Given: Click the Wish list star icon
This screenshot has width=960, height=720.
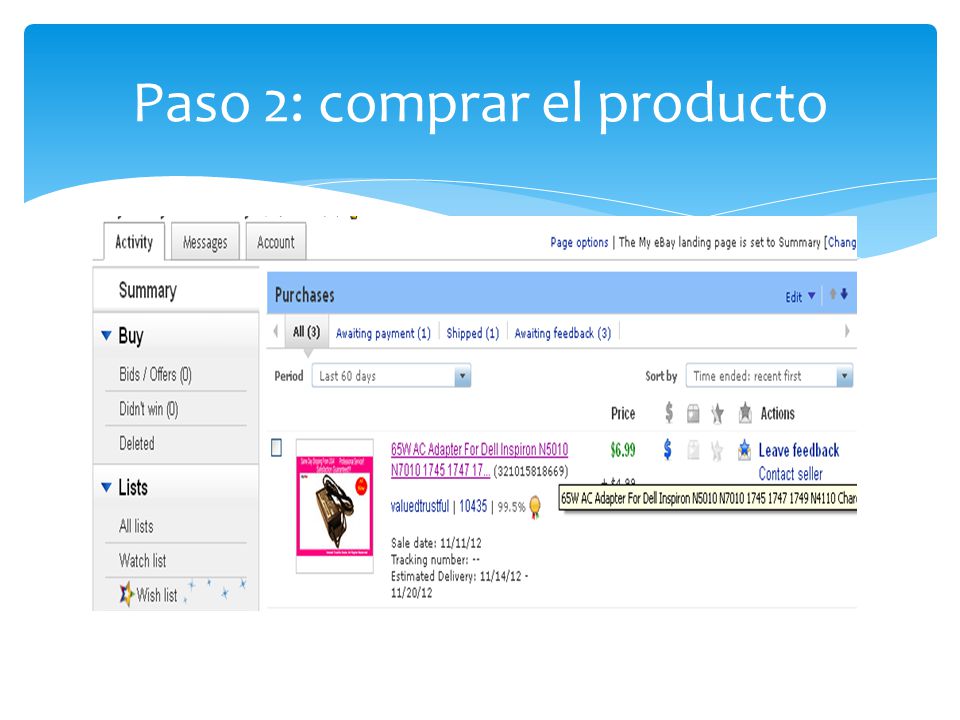Looking at the screenshot, I should [126, 594].
